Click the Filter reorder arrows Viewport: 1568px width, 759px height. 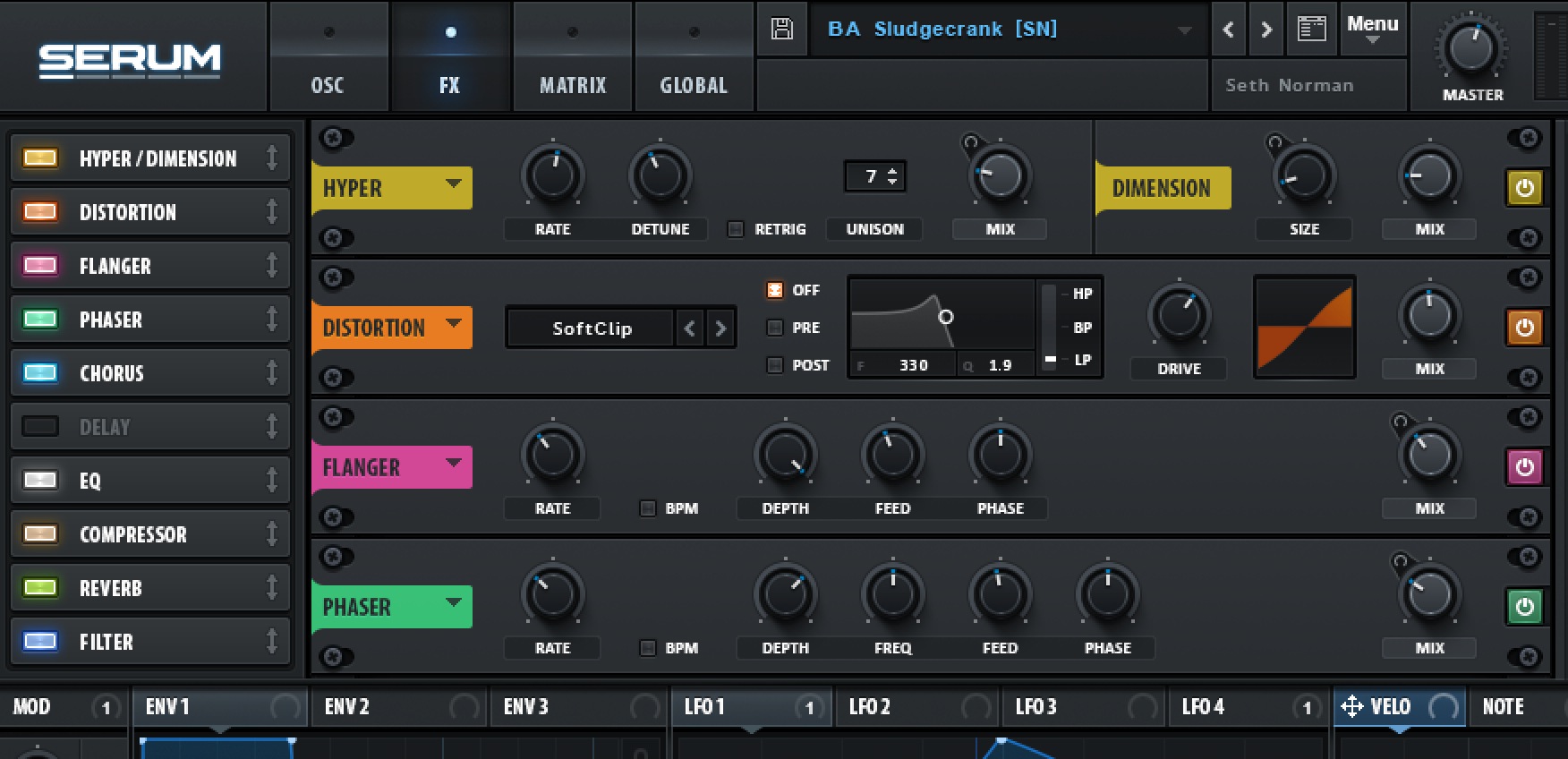pos(272,642)
